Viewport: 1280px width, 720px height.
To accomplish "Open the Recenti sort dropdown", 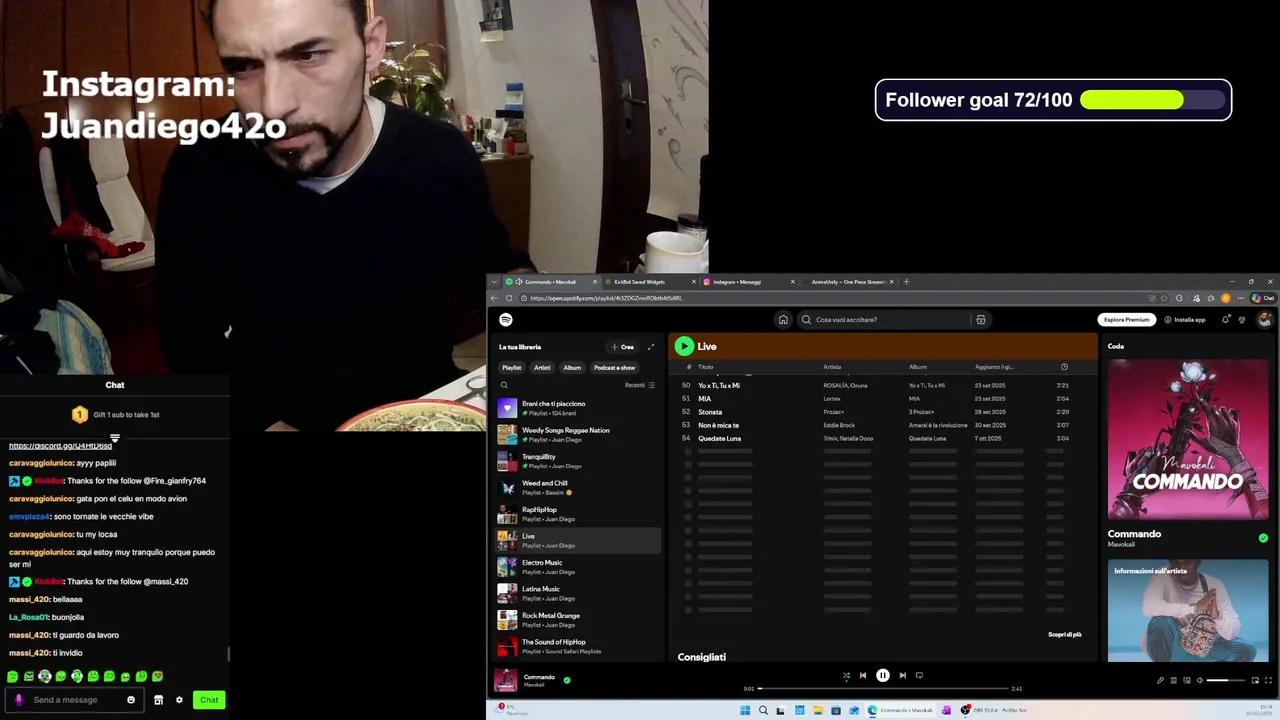I will click(639, 385).
